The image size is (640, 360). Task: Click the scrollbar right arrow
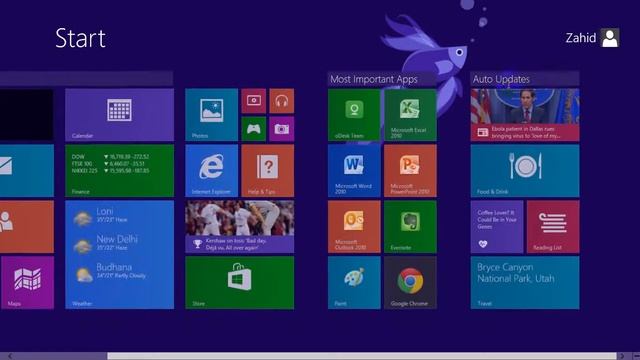tap(622, 356)
